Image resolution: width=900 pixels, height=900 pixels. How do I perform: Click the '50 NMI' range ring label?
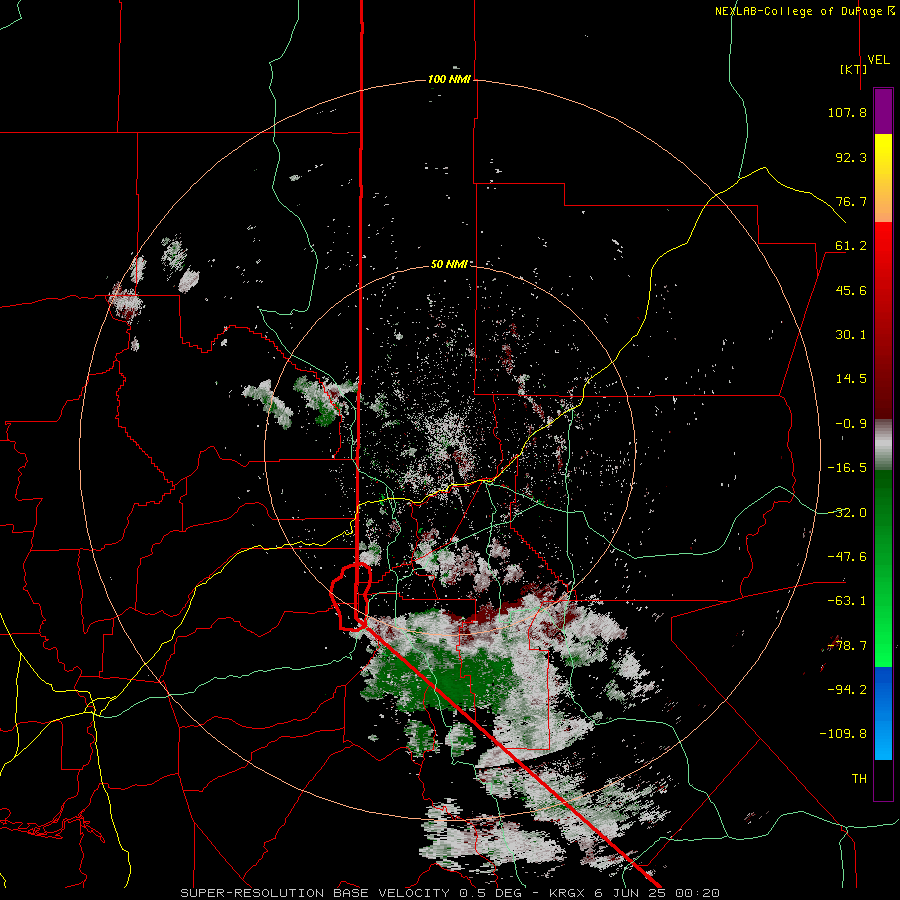point(449,264)
